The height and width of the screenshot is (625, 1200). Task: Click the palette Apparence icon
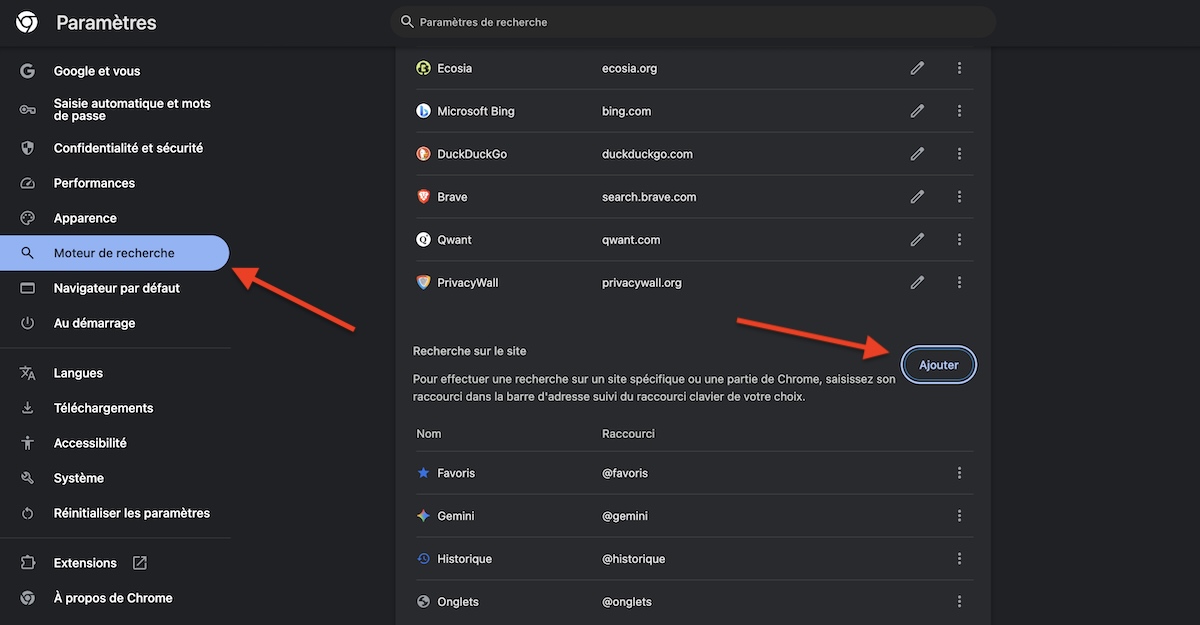[28, 218]
